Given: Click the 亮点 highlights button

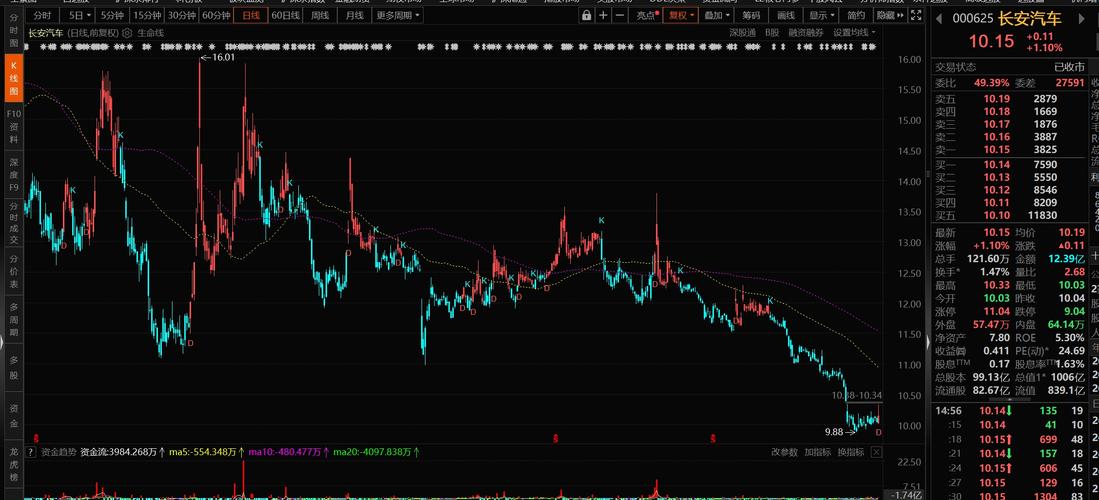Looking at the screenshot, I should [x=647, y=15].
